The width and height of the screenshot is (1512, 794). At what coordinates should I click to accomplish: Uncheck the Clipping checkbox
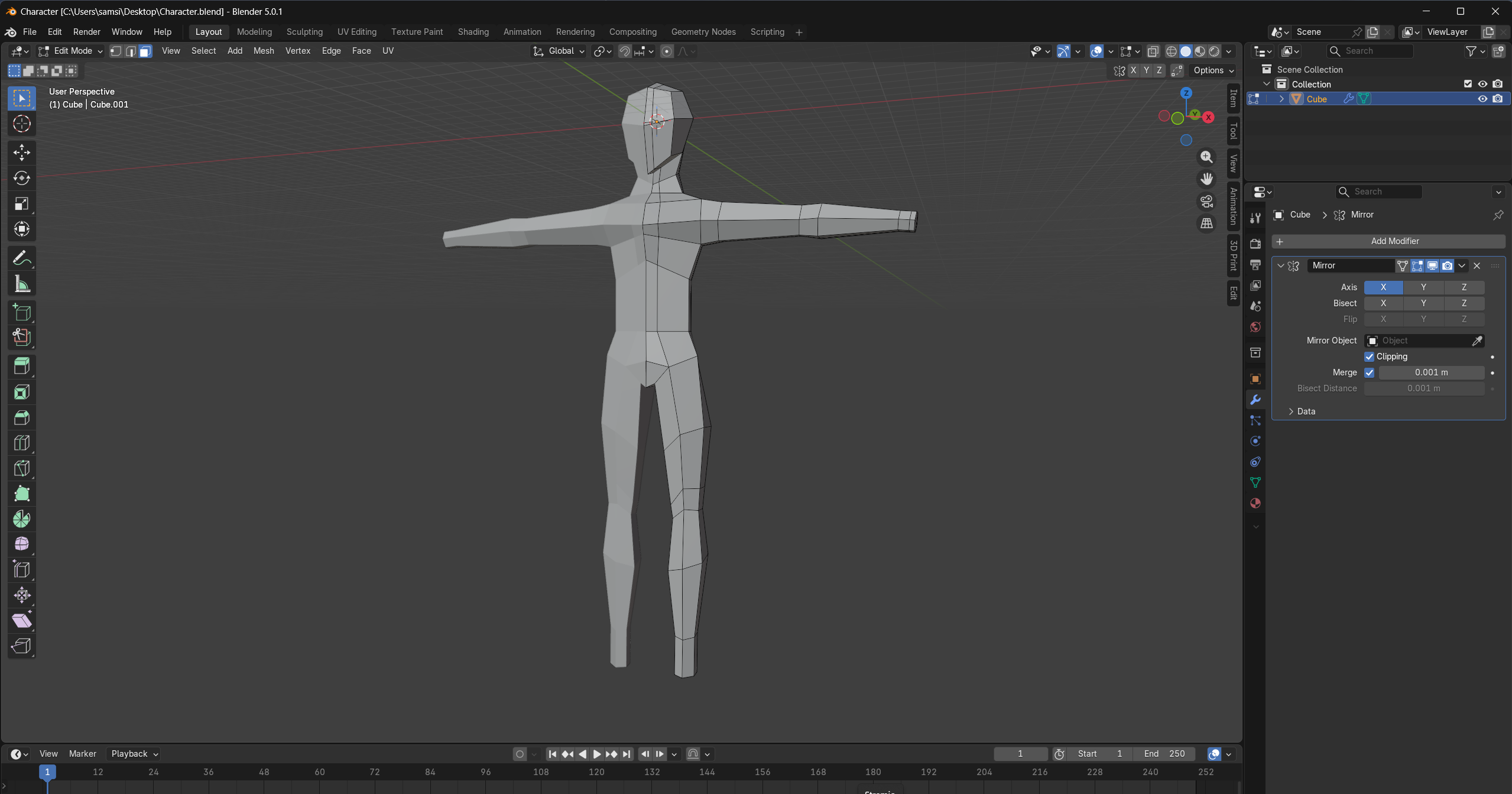point(1369,357)
